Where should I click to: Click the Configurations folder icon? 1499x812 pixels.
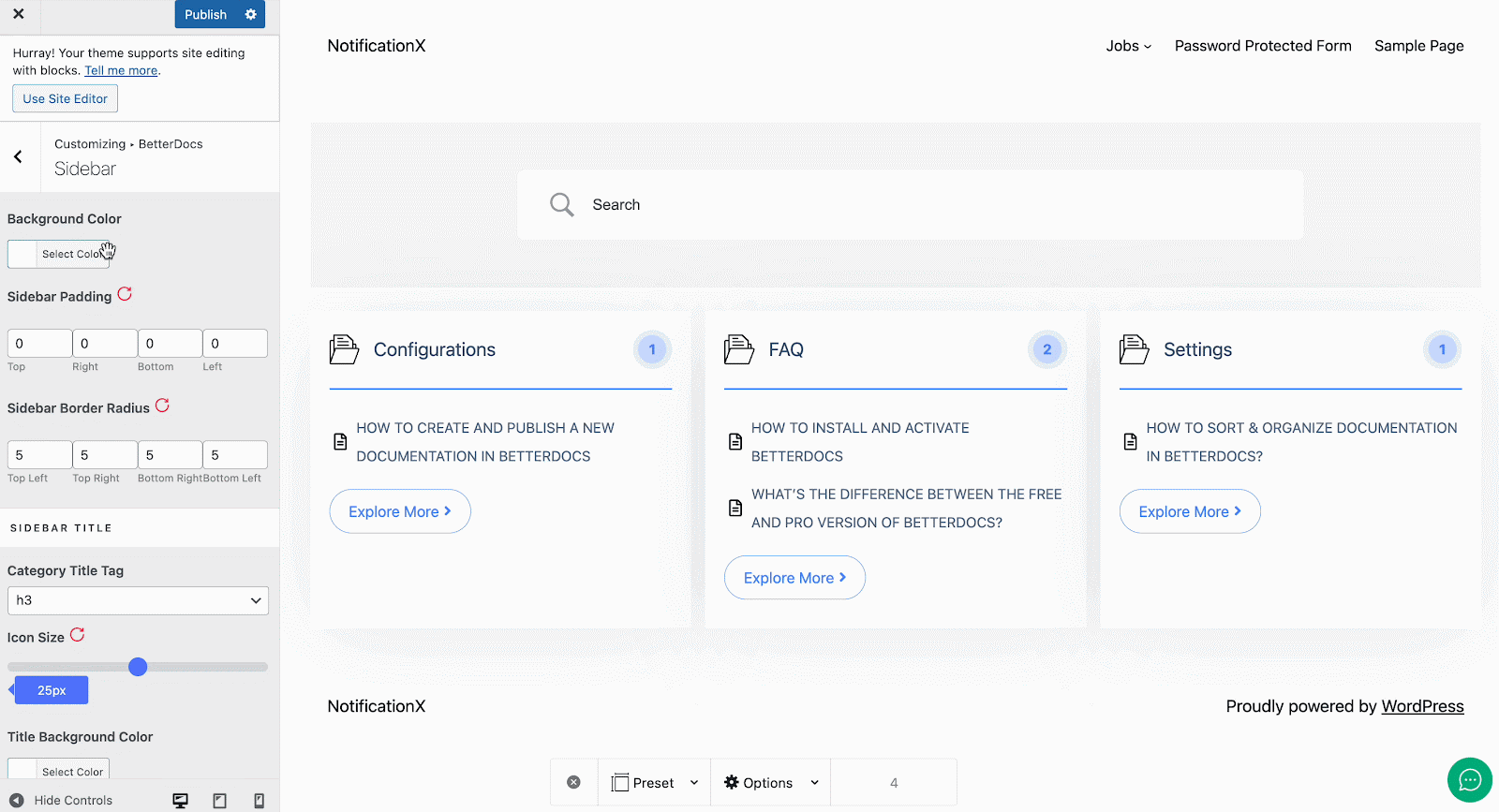point(344,349)
